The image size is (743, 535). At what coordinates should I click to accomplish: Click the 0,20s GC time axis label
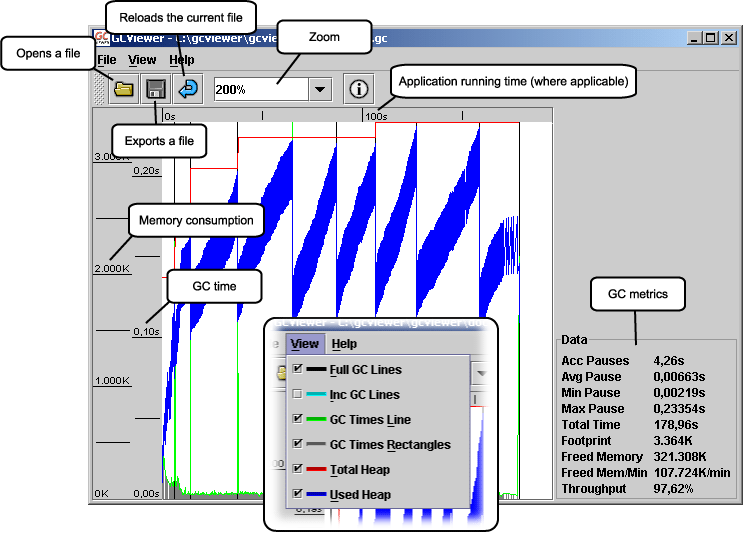pos(146,171)
